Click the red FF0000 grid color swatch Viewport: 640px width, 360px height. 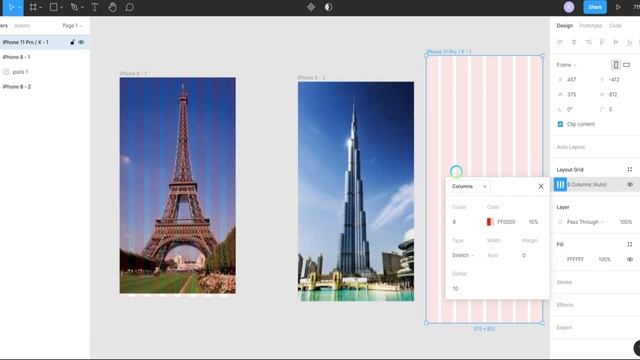click(490, 222)
